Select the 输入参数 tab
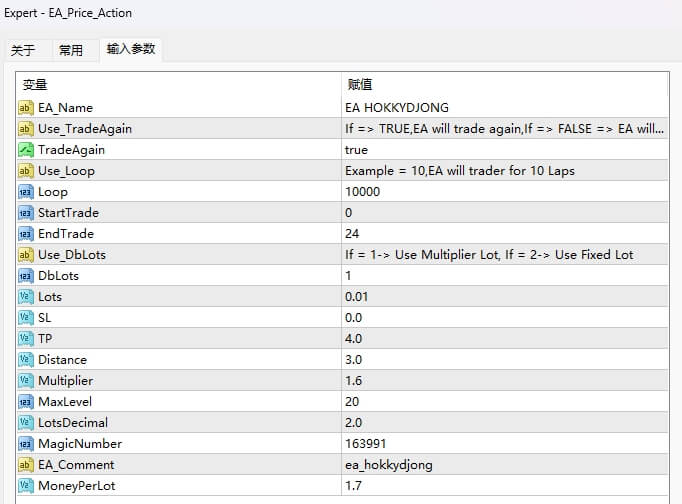 point(131,49)
